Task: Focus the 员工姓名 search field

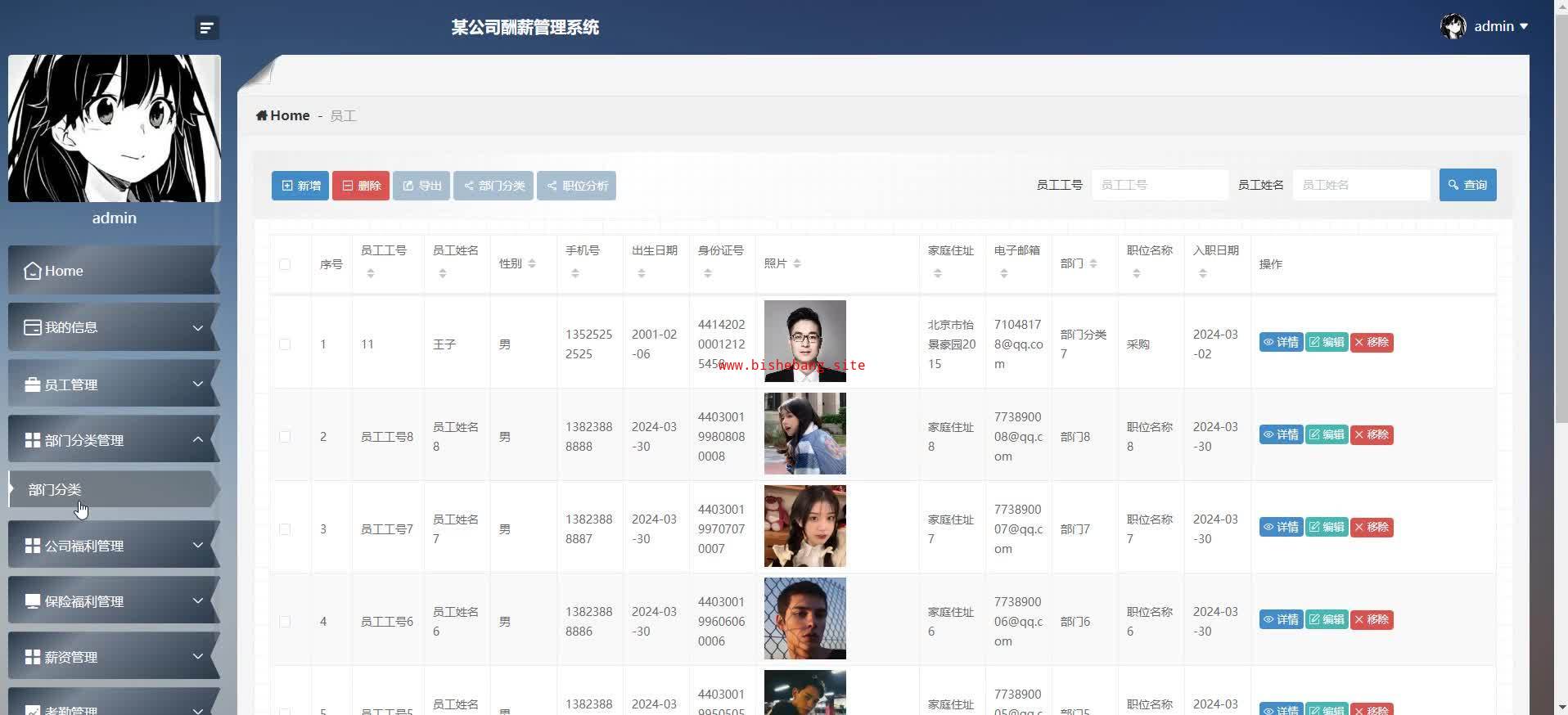Action: [x=1361, y=185]
